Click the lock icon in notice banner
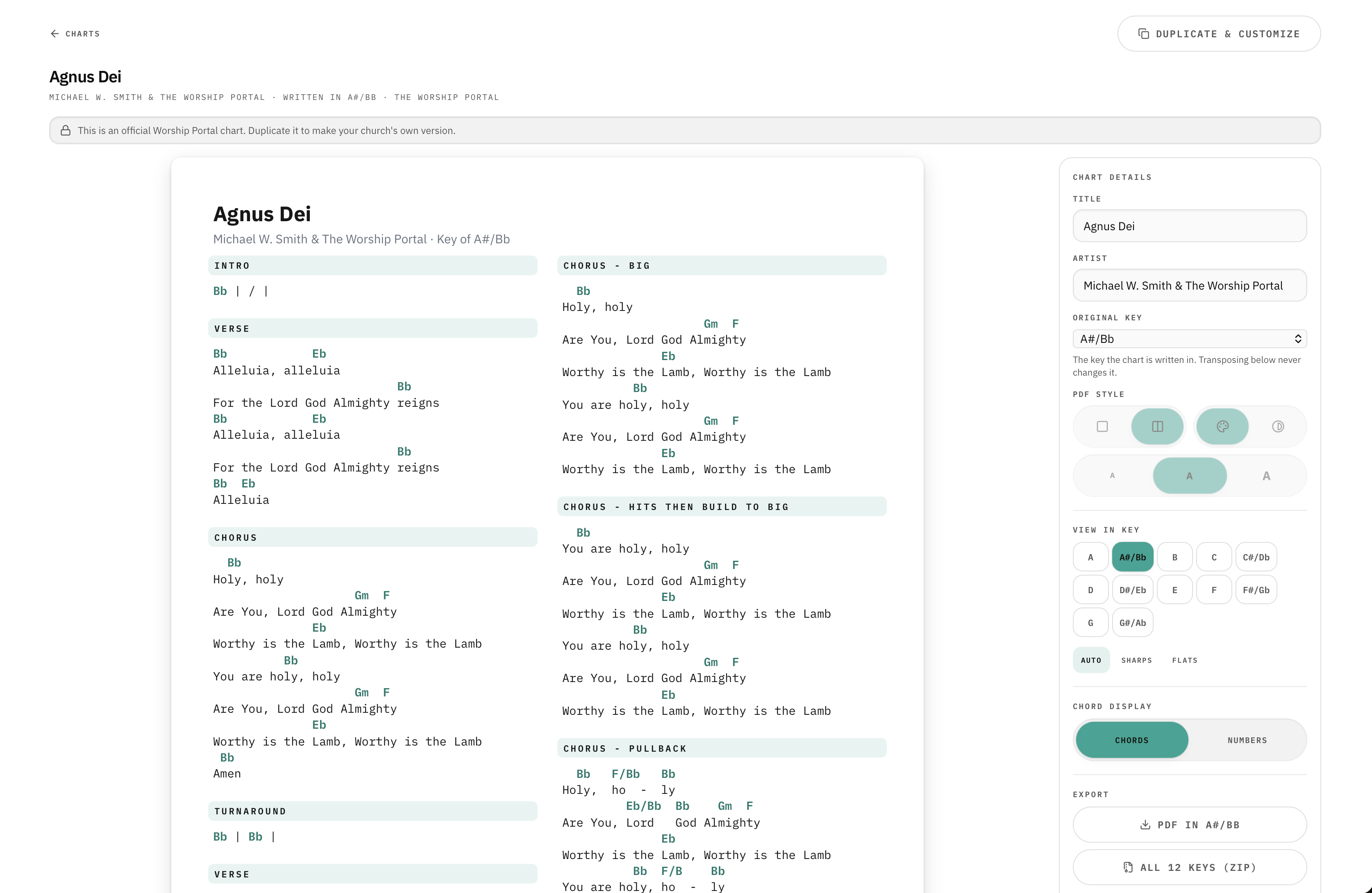 point(66,131)
